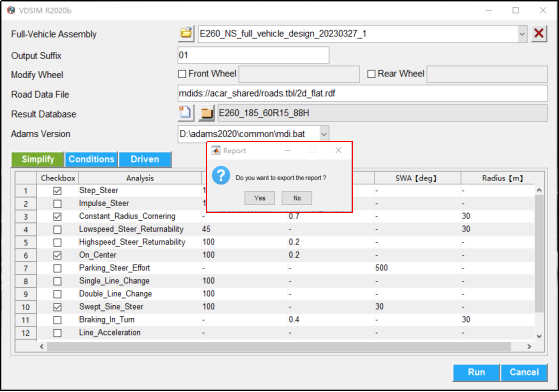Enable the Front Wheel checkbox
The image size is (559, 392).
click(x=182, y=74)
